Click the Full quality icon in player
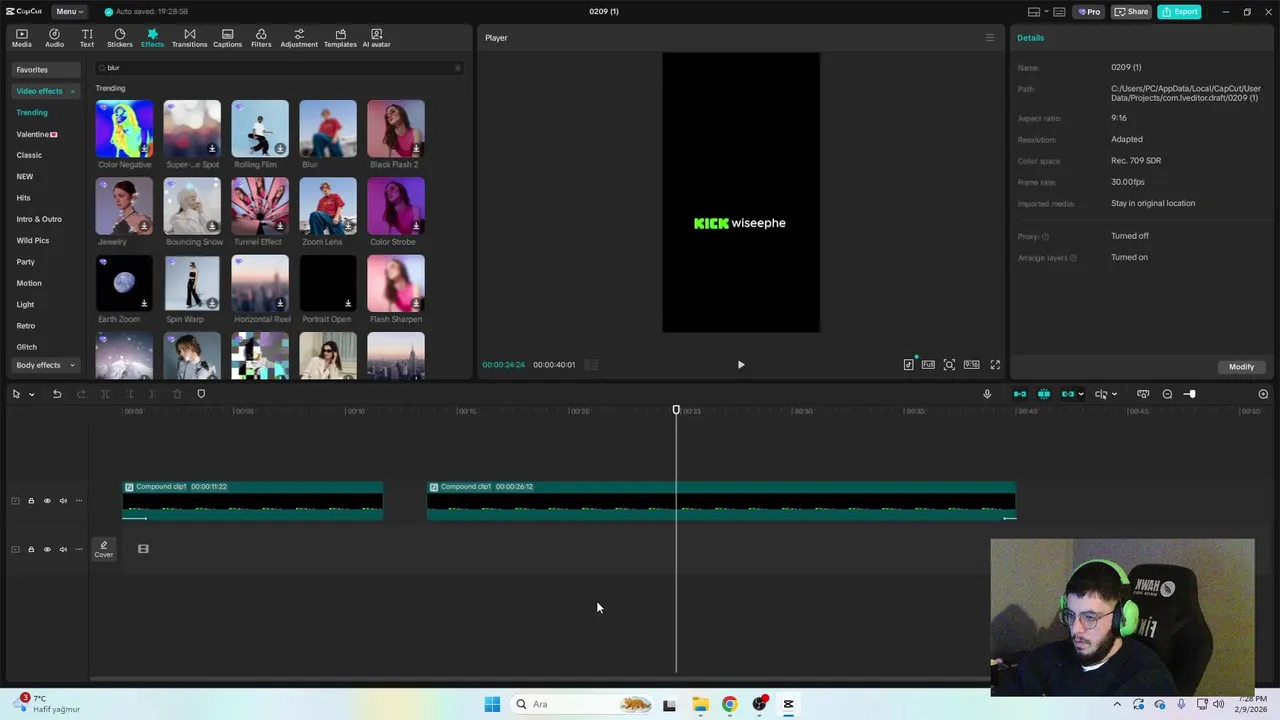The image size is (1280, 720). pos(928,365)
